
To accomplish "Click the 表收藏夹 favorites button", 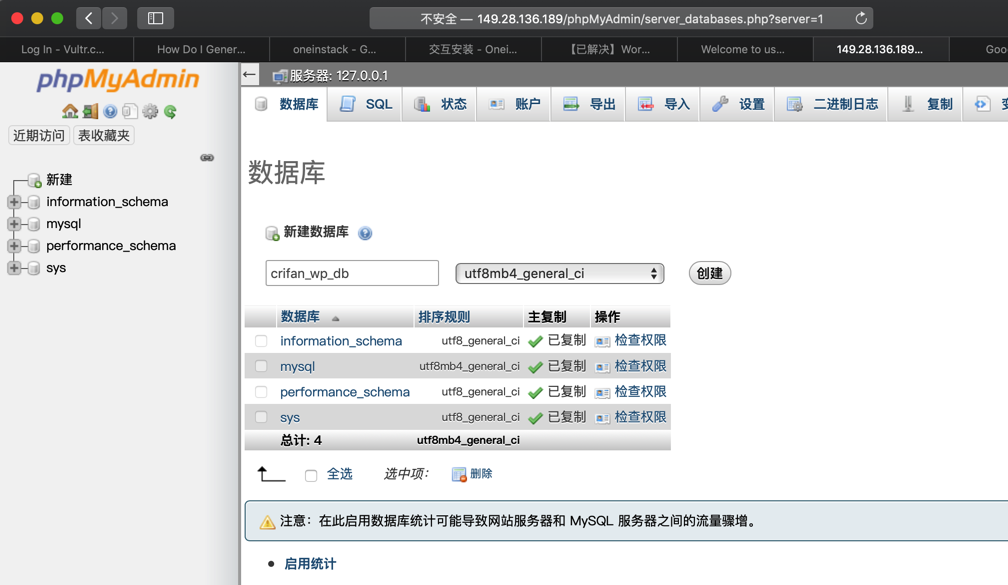I will pos(104,136).
